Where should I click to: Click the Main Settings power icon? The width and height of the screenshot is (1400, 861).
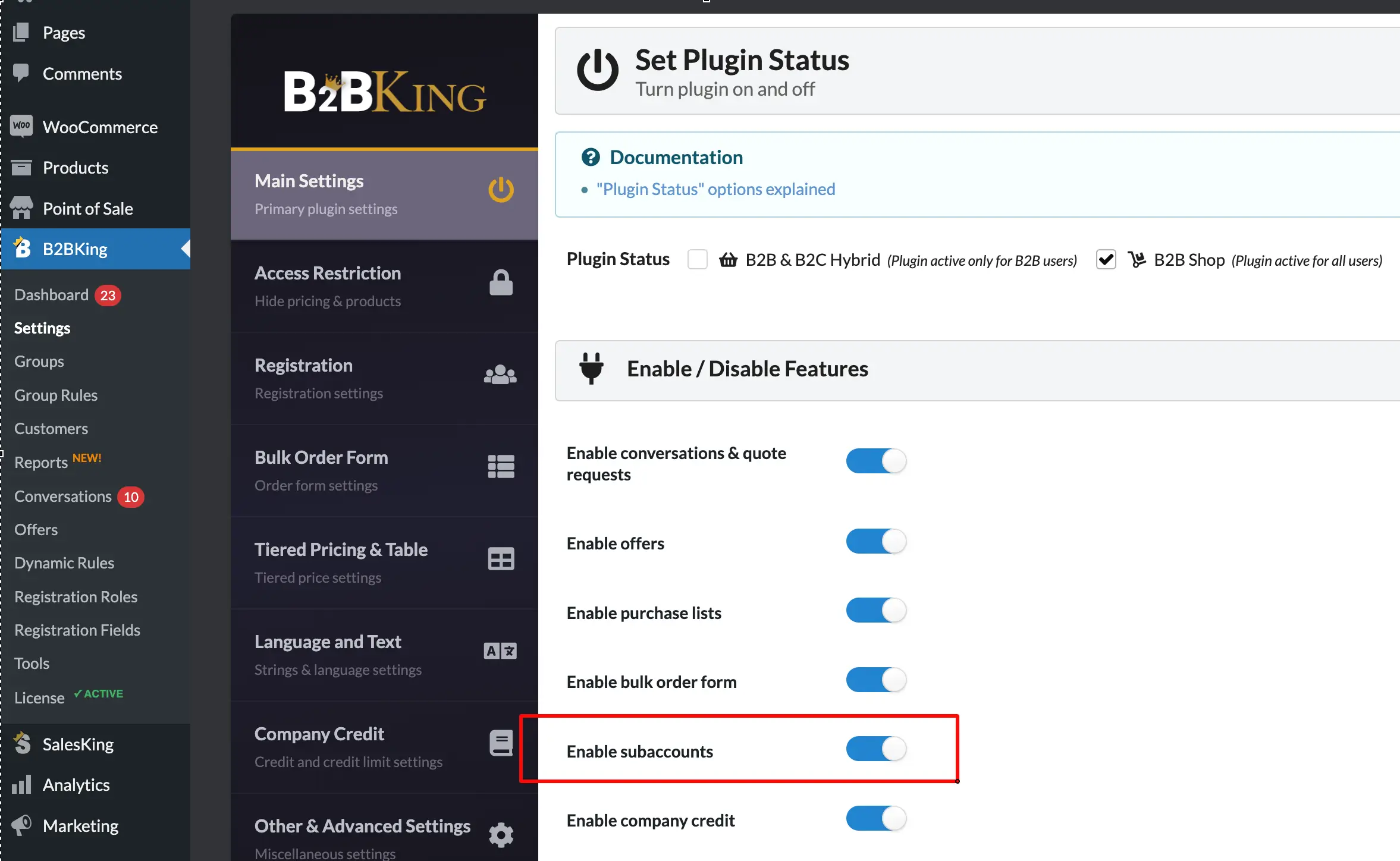(501, 190)
